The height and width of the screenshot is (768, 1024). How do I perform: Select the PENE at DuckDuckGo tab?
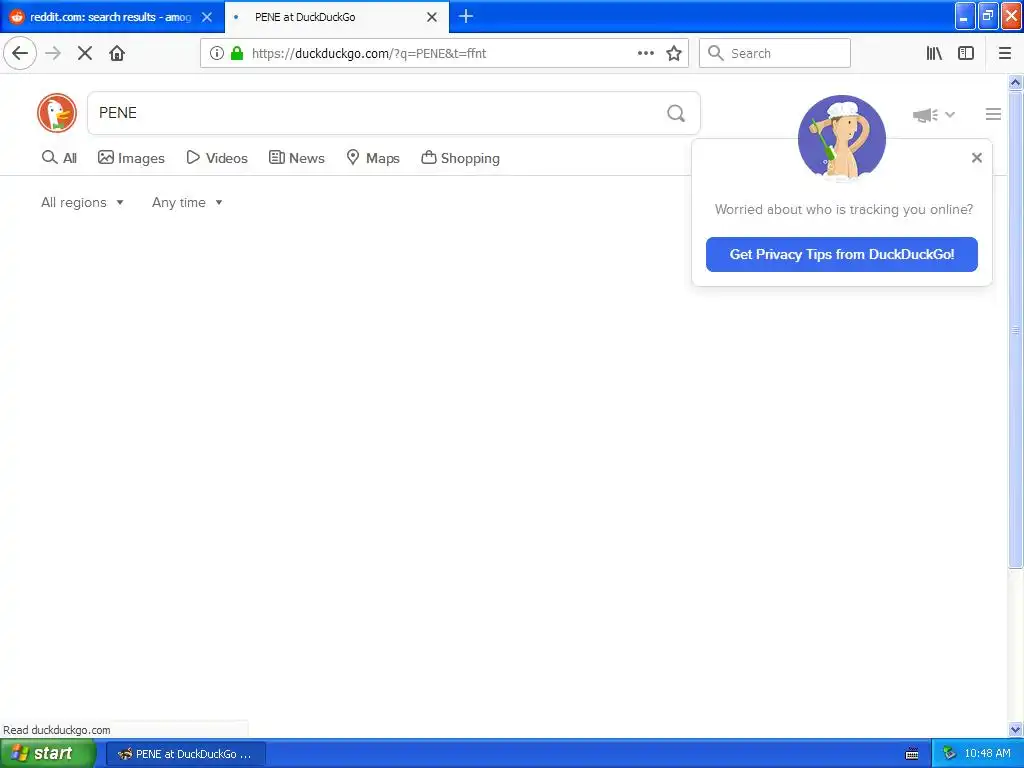336,17
